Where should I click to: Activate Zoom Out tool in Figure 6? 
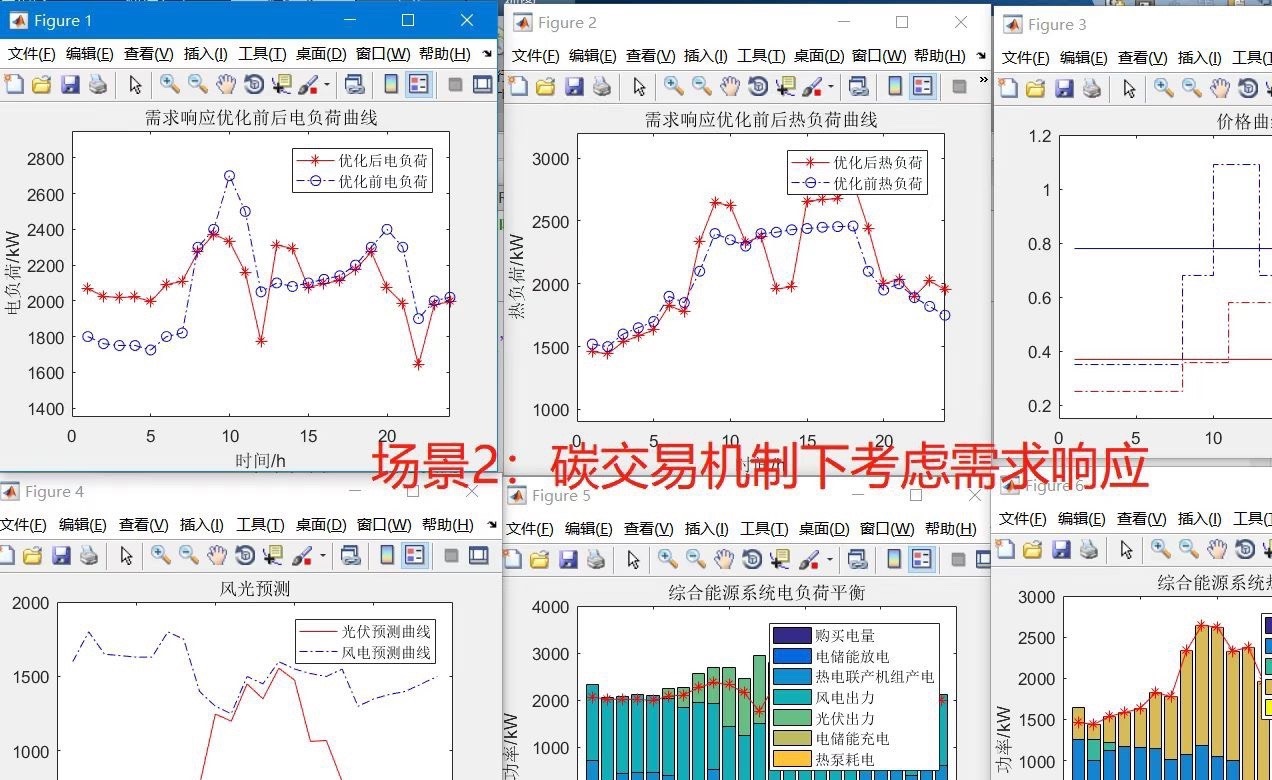(1189, 549)
